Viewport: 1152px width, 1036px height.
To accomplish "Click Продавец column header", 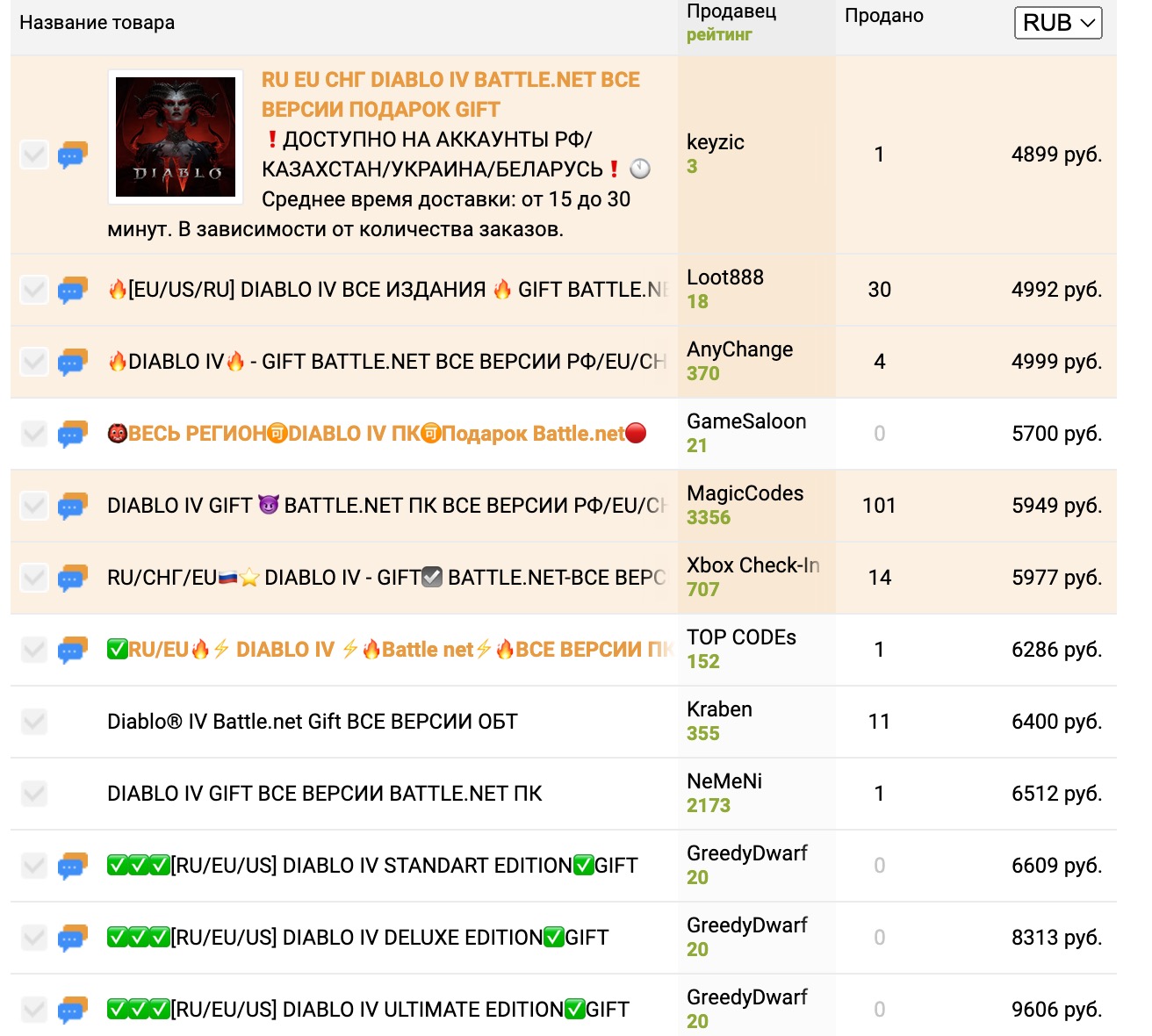I will [731, 11].
